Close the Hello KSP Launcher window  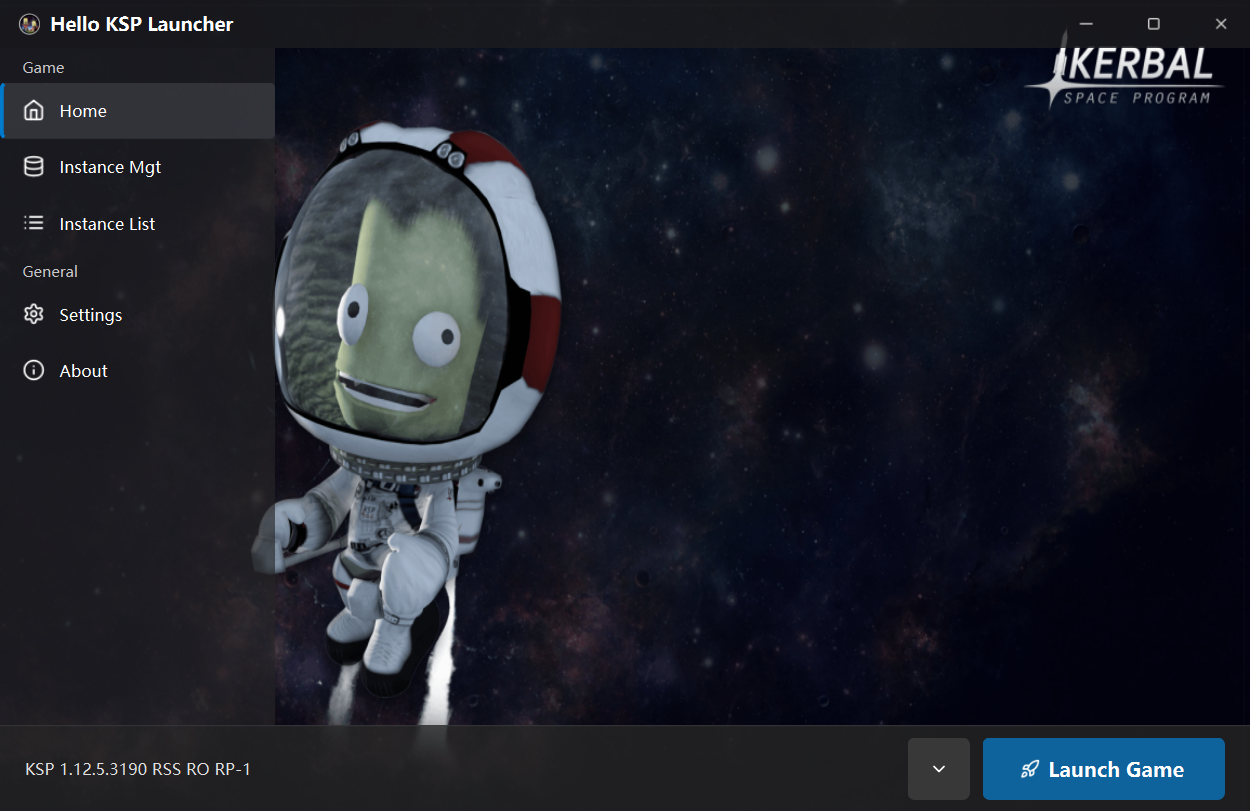(x=1220, y=24)
